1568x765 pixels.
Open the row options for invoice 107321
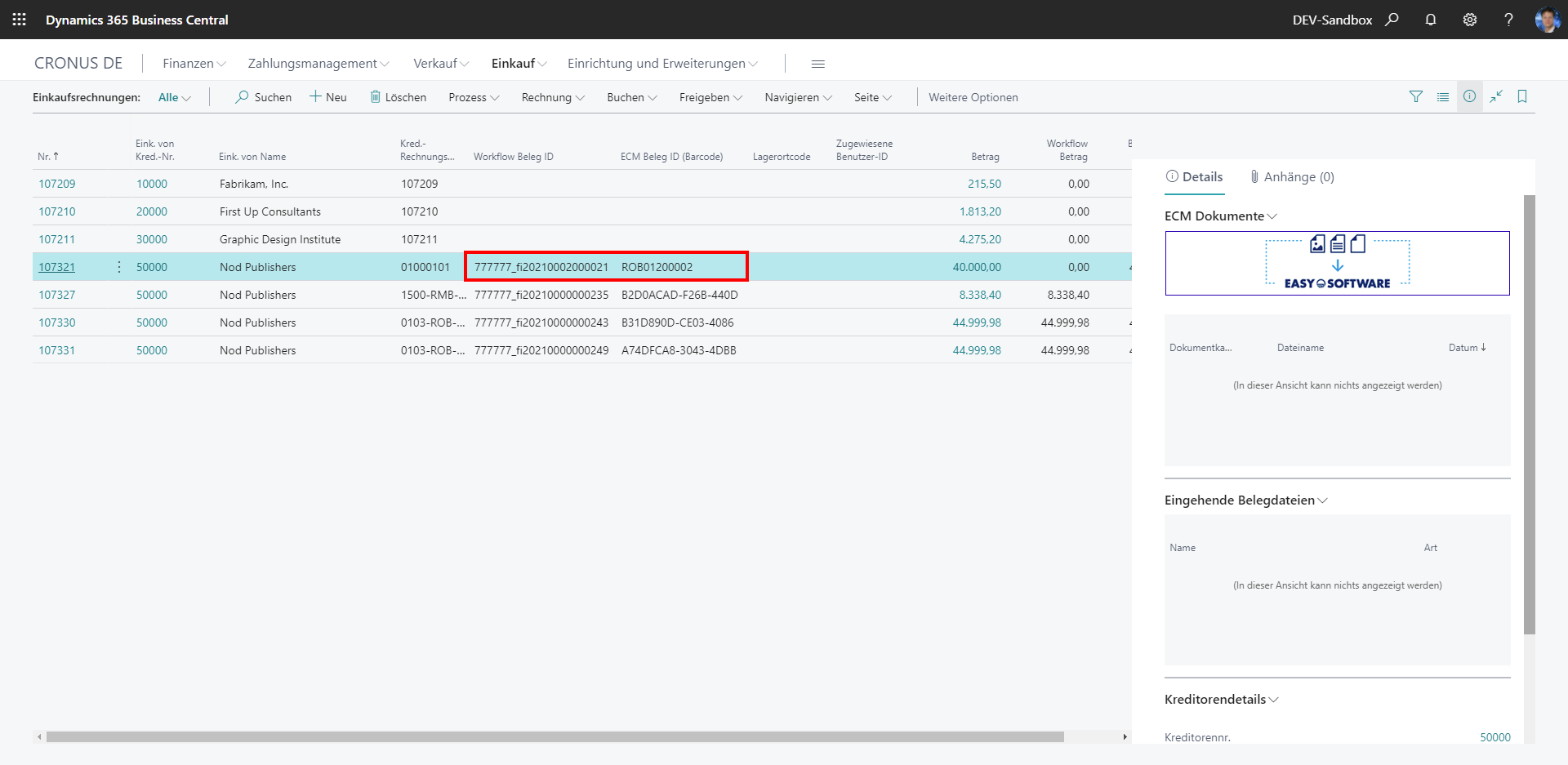(119, 267)
